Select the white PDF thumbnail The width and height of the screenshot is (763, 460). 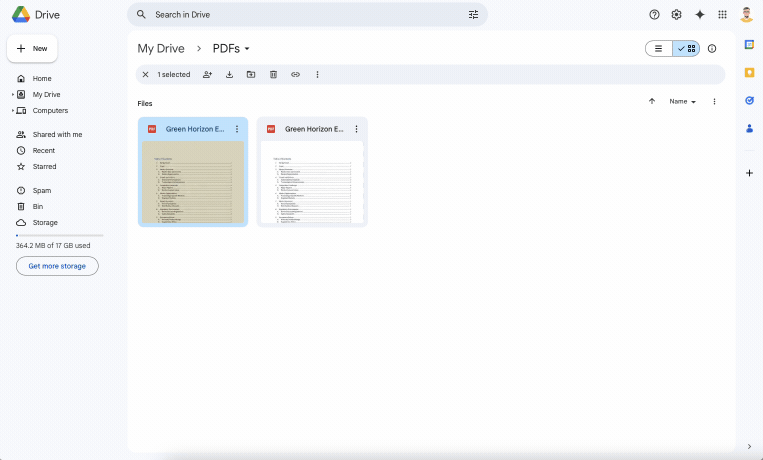click(312, 182)
